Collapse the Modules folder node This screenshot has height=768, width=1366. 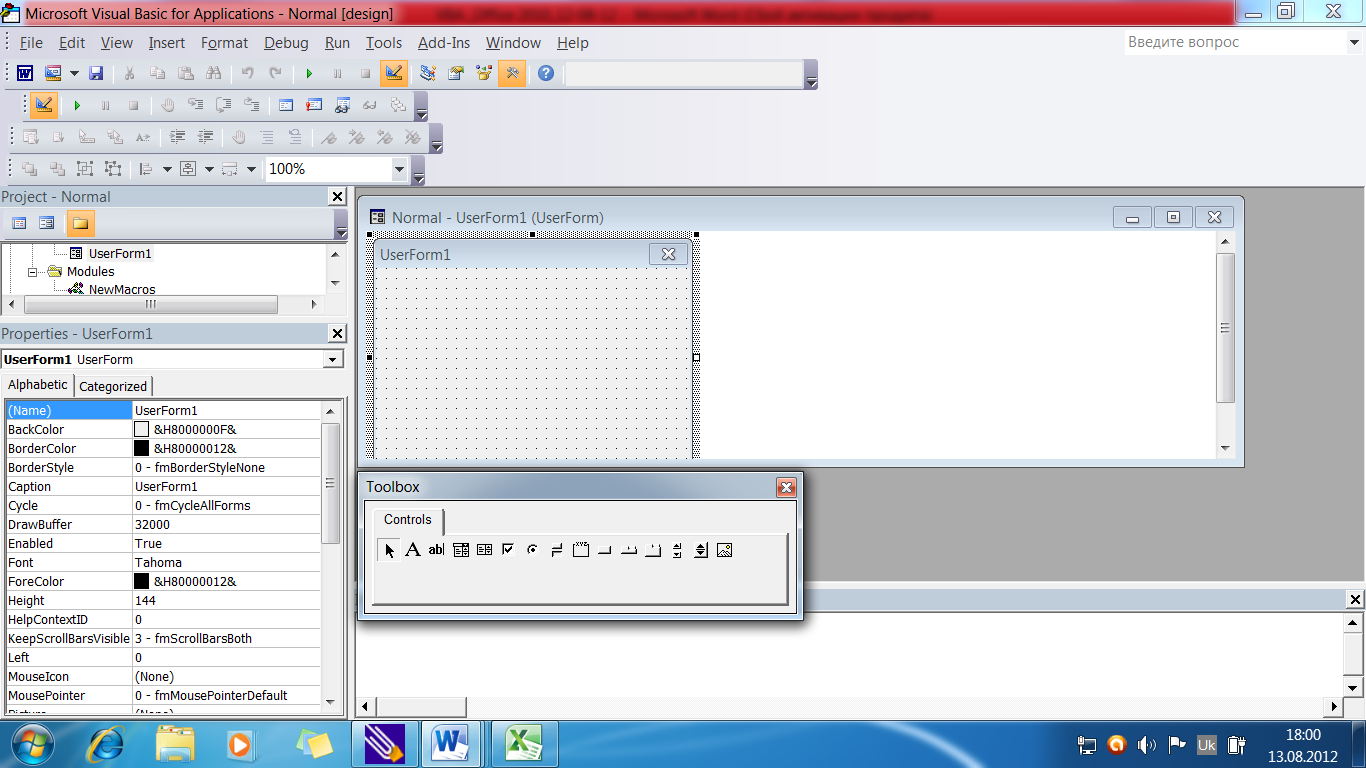tap(33, 272)
